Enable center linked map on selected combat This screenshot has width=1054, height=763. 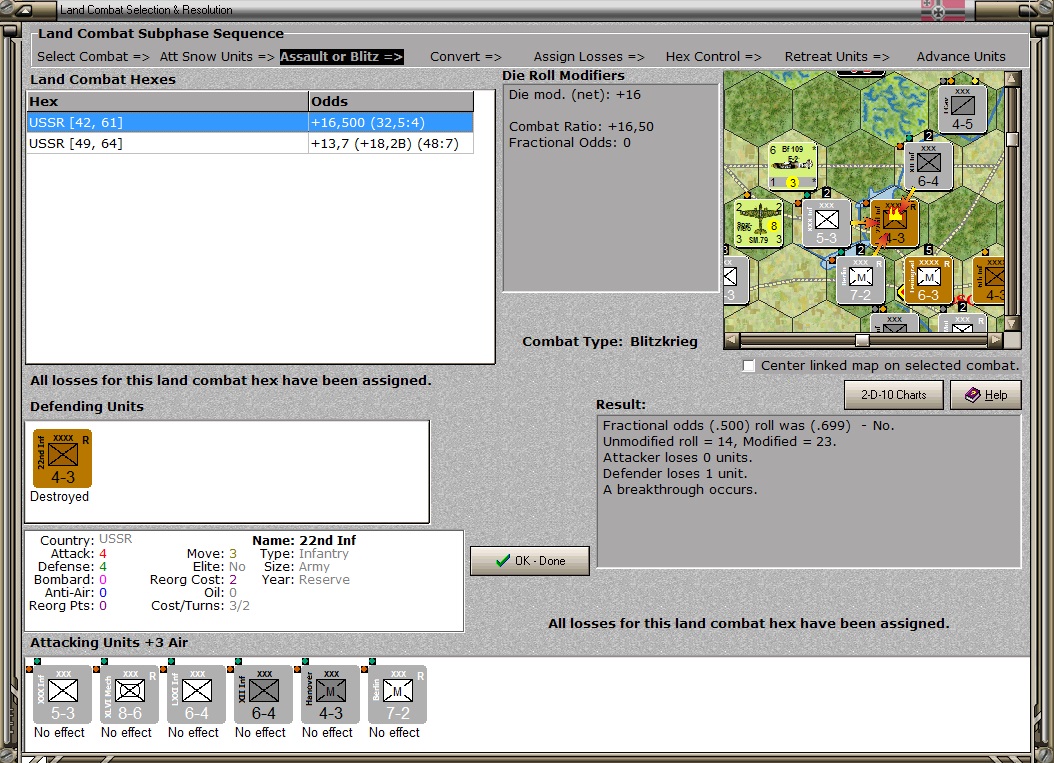[x=749, y=366]
